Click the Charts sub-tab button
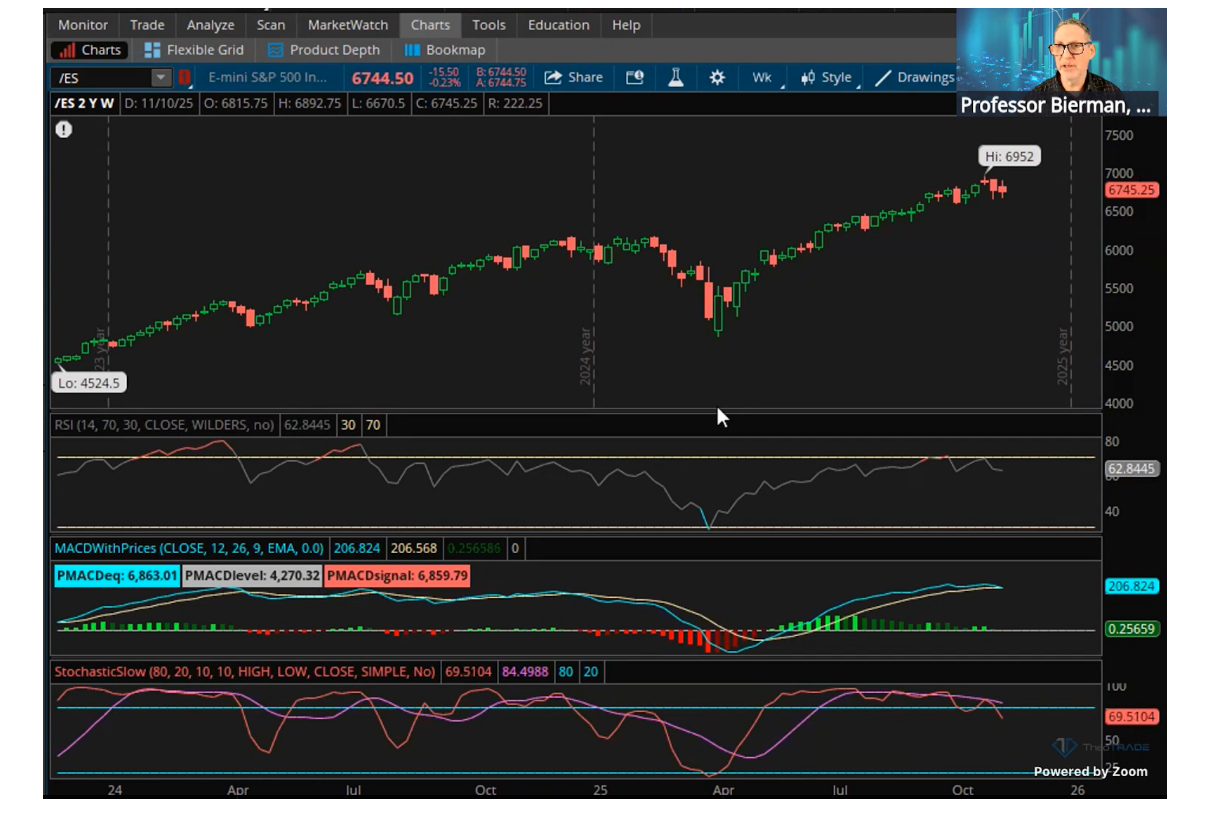The height and width of the screenshot is (817, 1215). (x=91, y=50)
